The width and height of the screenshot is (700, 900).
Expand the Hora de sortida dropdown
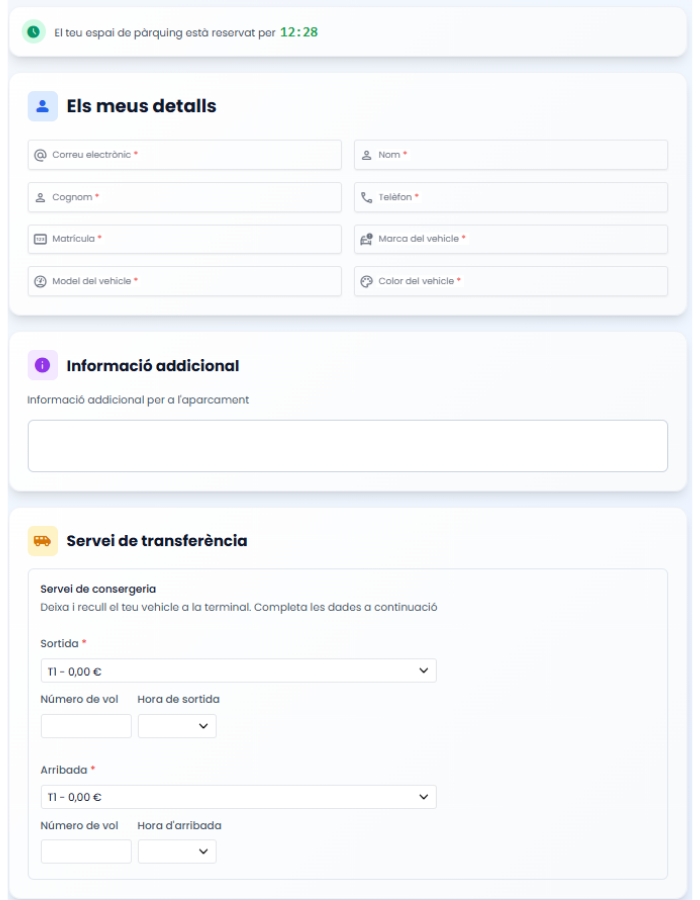(177, 726)
